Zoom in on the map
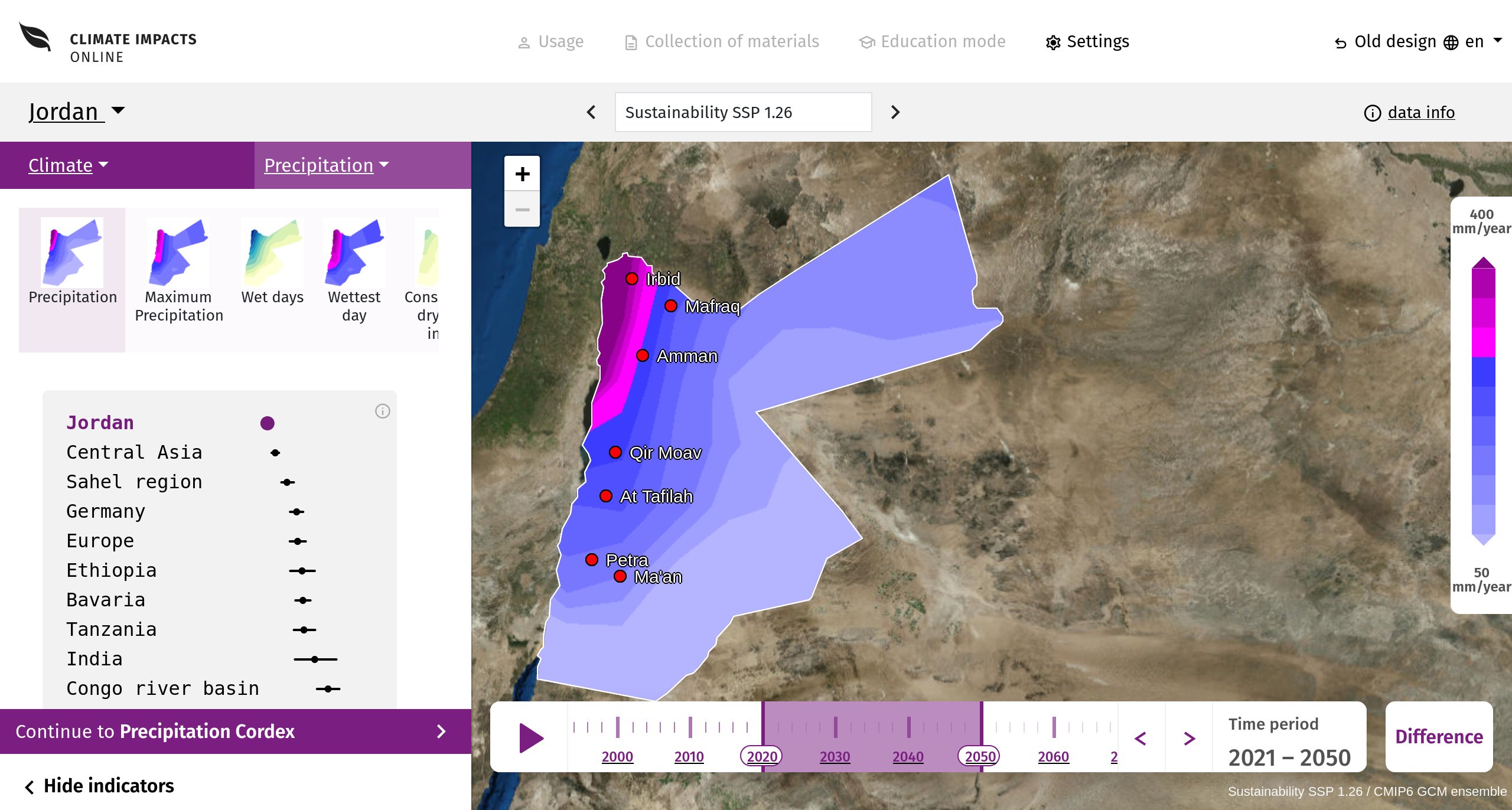Image resolution: width=1512 pixels, height=810 pixels. tap(522, 174)
